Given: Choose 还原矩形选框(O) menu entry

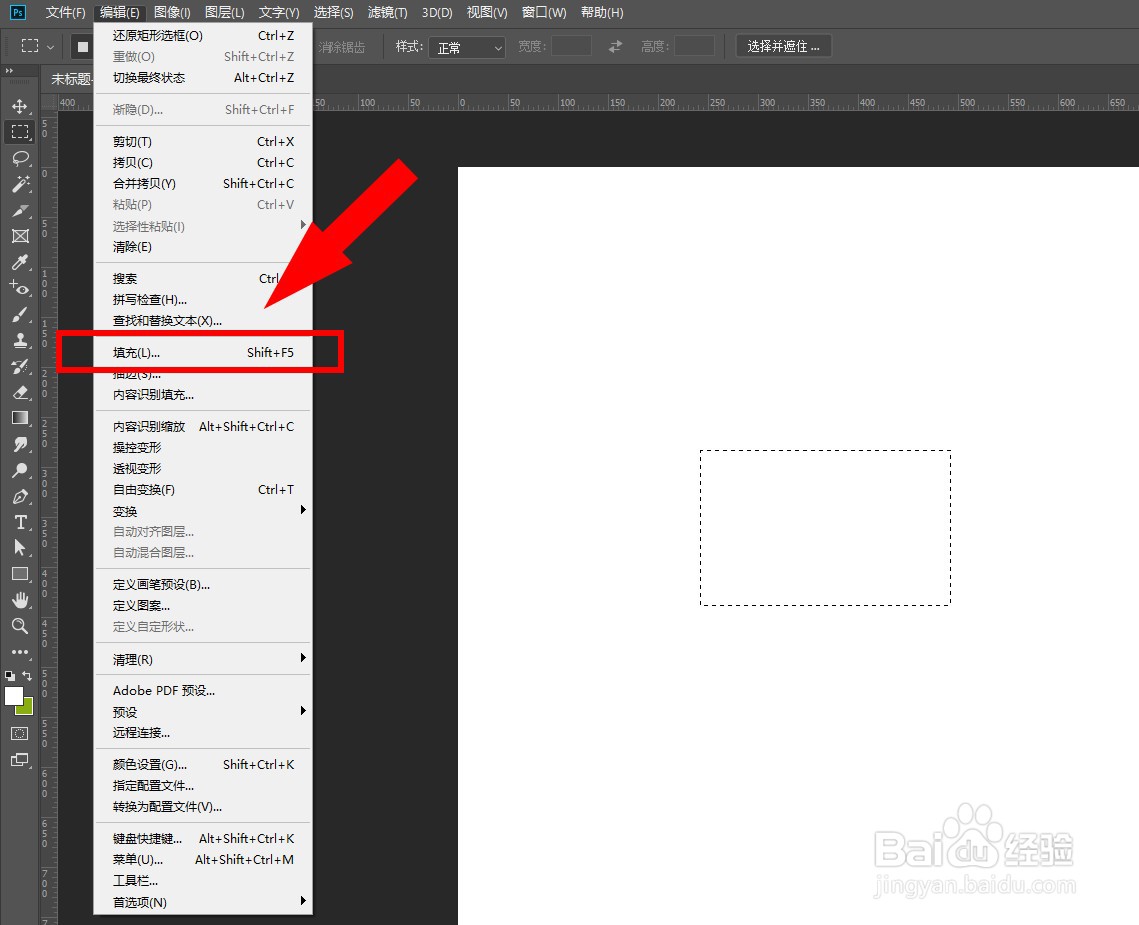Looking at the screenshot, I should [x=203, y=36].
